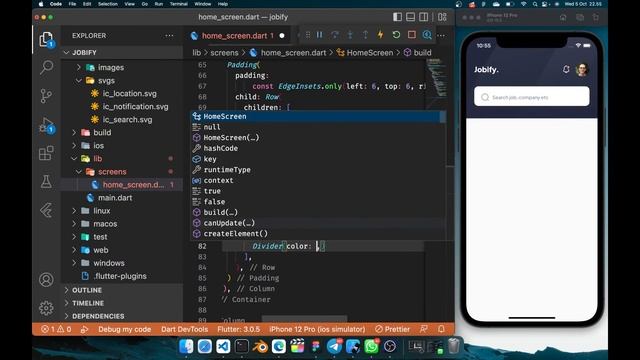Toggle the primary side bar layout icon
This screenshot has width=640, height=360.
[x=397, y=17]
